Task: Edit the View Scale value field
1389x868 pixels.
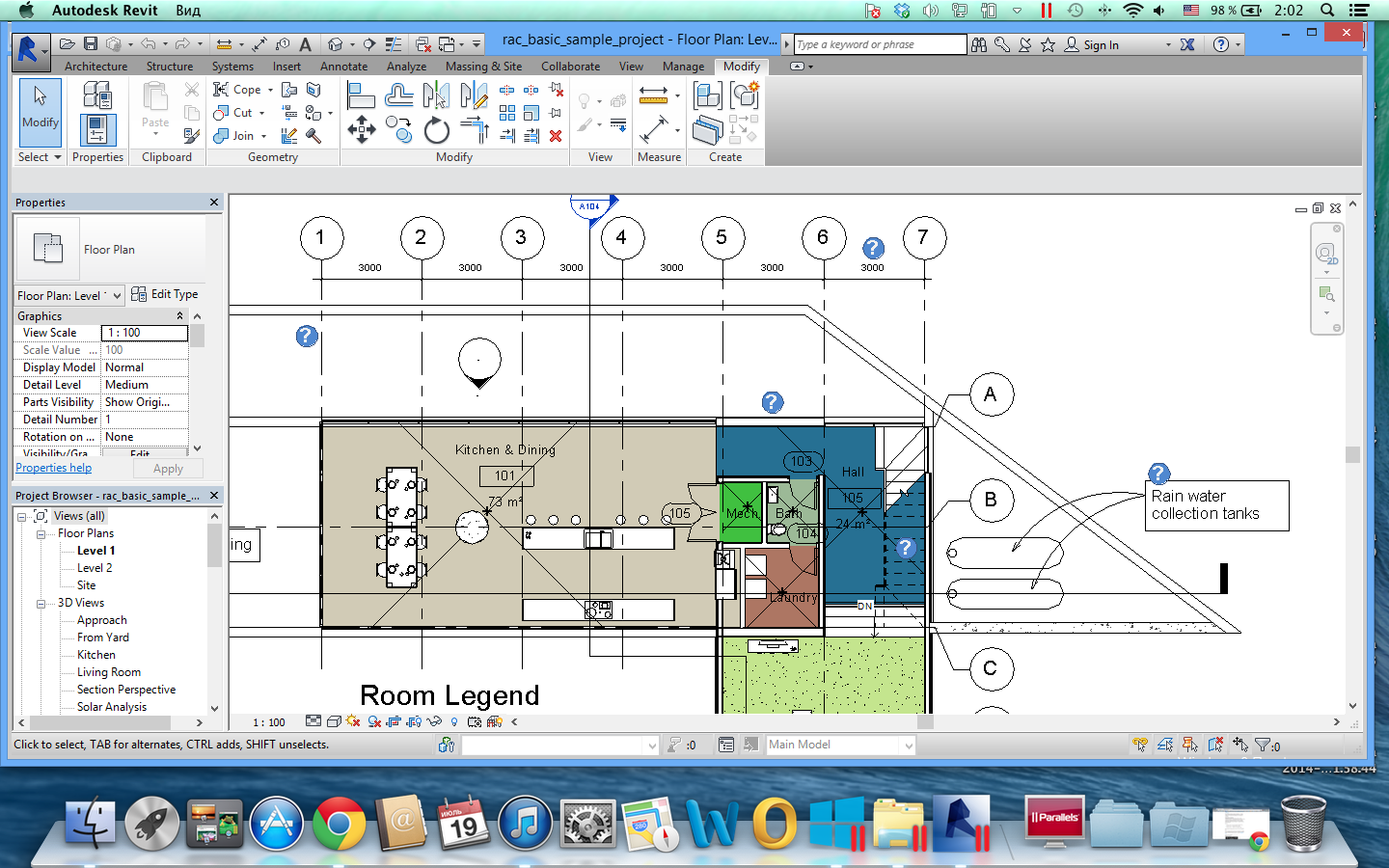Action: point(145,333)
